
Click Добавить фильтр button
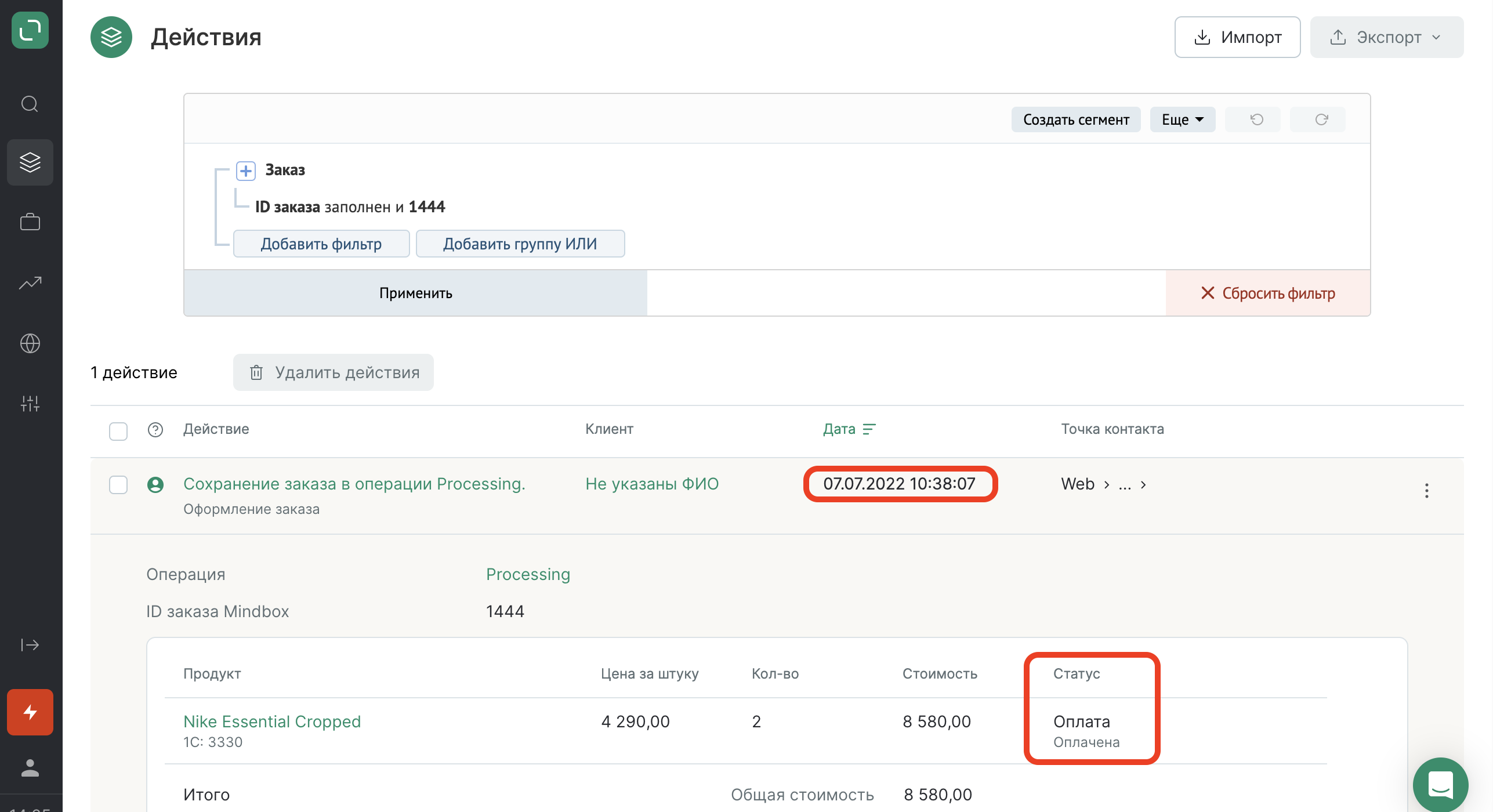click(321, 244)
